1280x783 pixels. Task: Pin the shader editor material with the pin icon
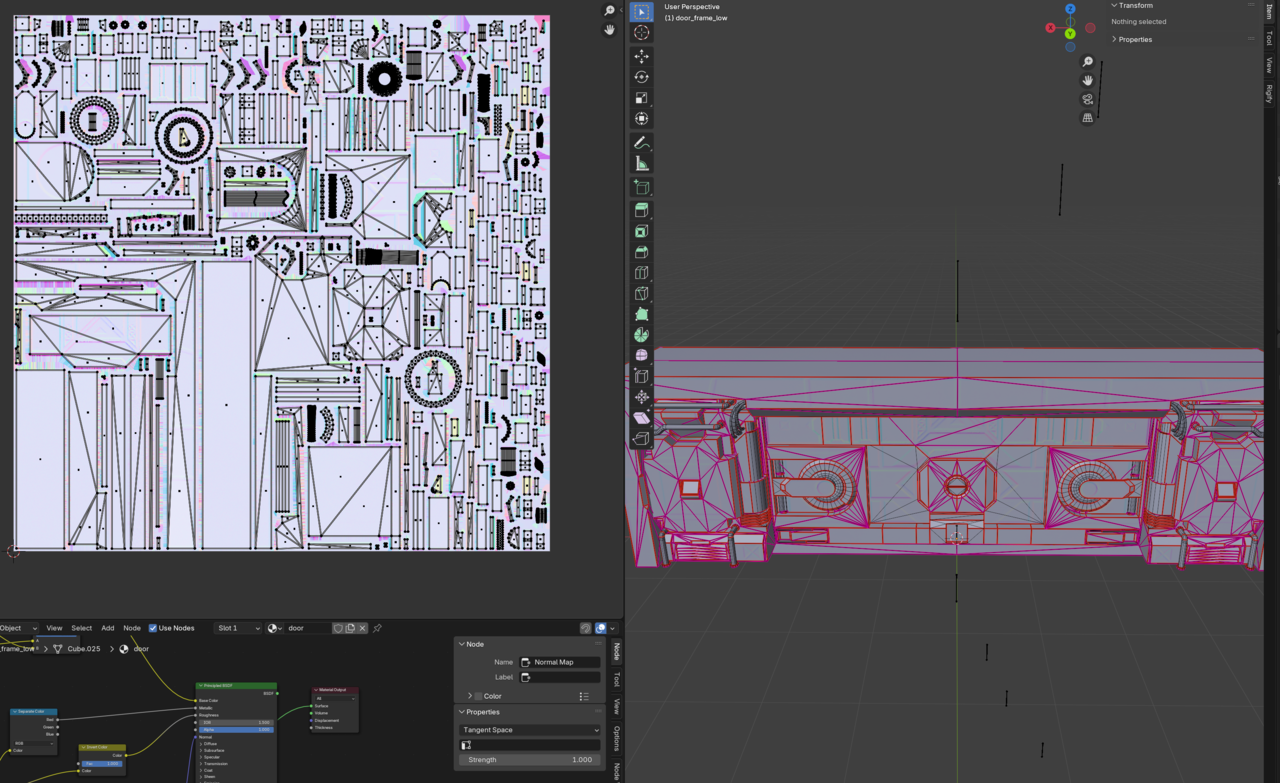tap(377, 628)
